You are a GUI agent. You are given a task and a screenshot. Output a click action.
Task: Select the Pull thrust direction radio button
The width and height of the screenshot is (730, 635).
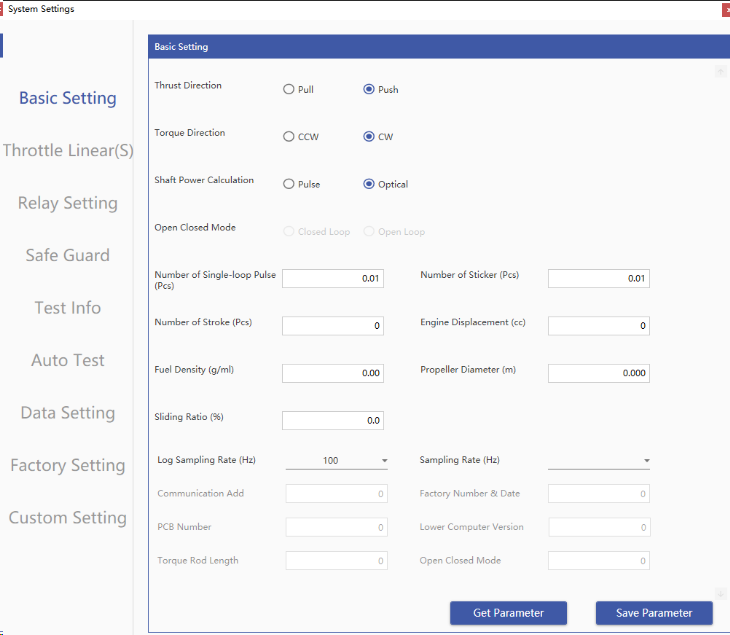tap(289, 90)
